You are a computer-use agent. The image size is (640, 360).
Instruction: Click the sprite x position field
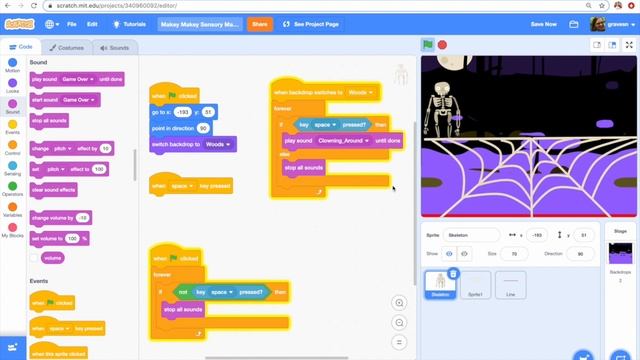(537, 235)
